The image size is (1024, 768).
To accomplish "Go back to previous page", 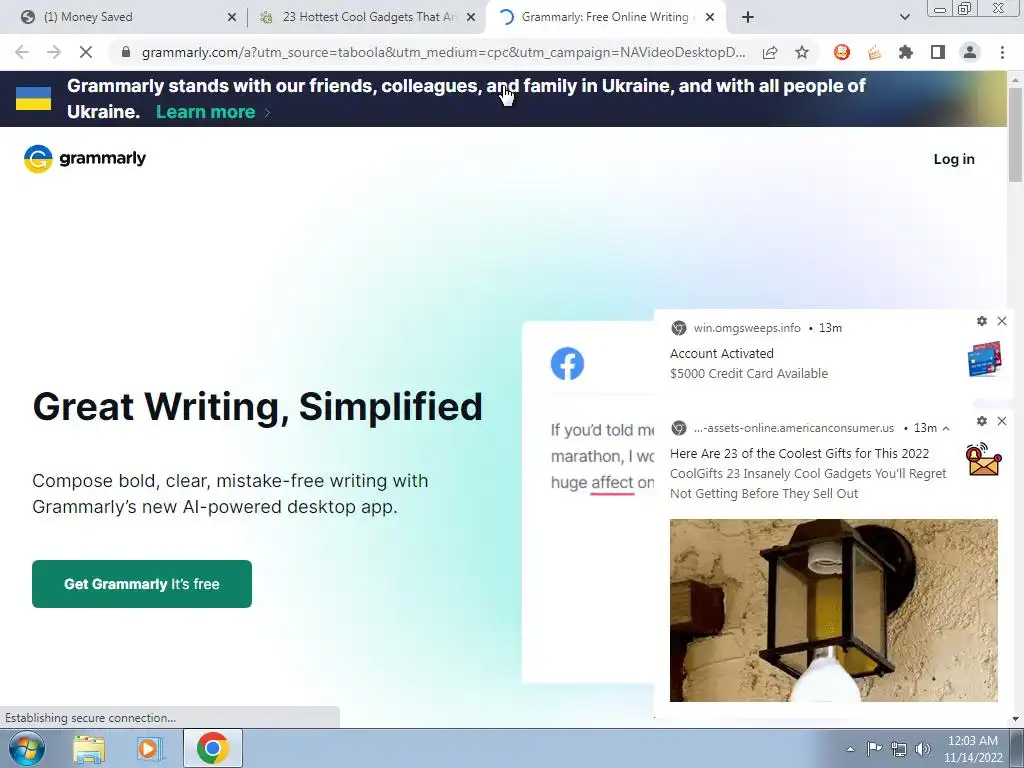I will 22,52.
